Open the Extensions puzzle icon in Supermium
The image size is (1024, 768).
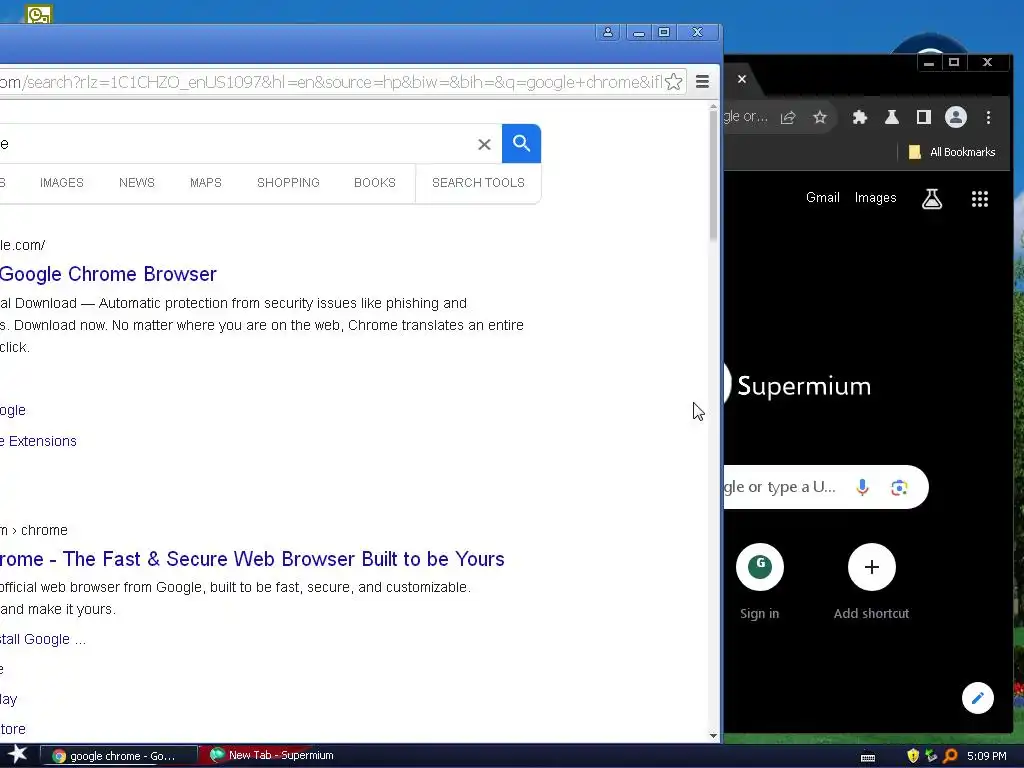click(859, 118)
